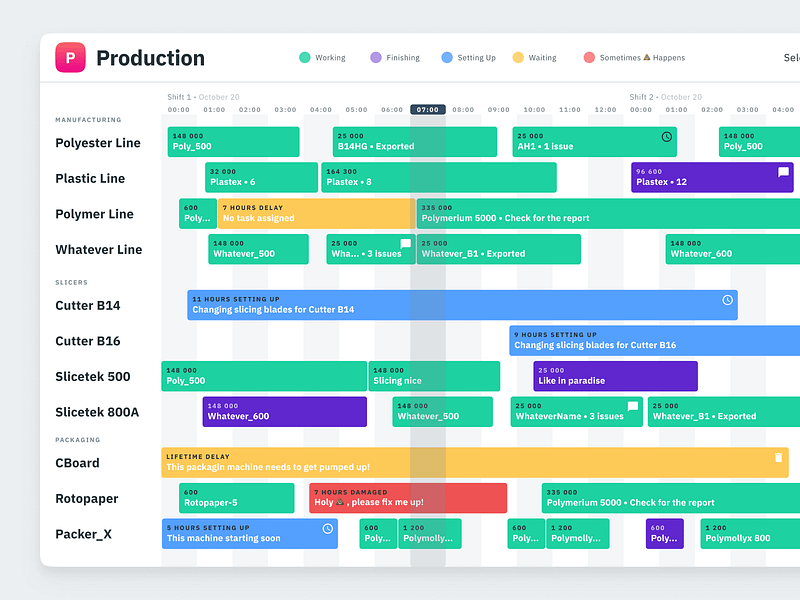Screen dimensions: 800x600
Task: Select the Cutter B16 row label
Action: (88, 341)
